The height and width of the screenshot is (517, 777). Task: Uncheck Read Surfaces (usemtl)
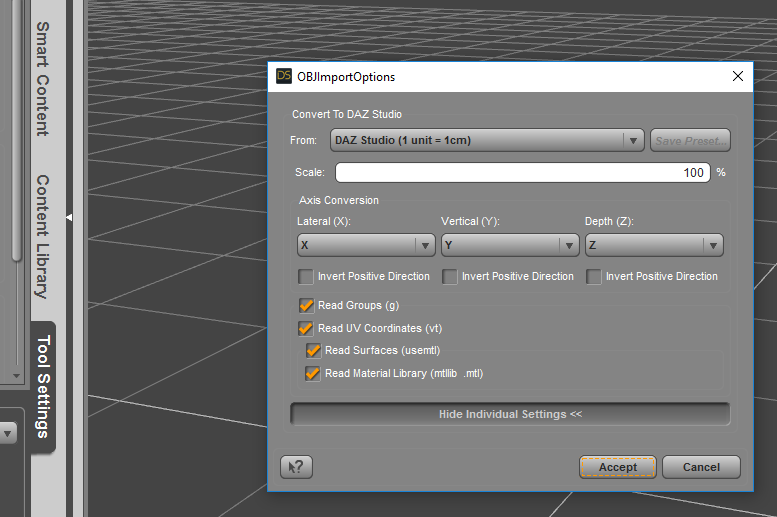click(x=313, y=350)
